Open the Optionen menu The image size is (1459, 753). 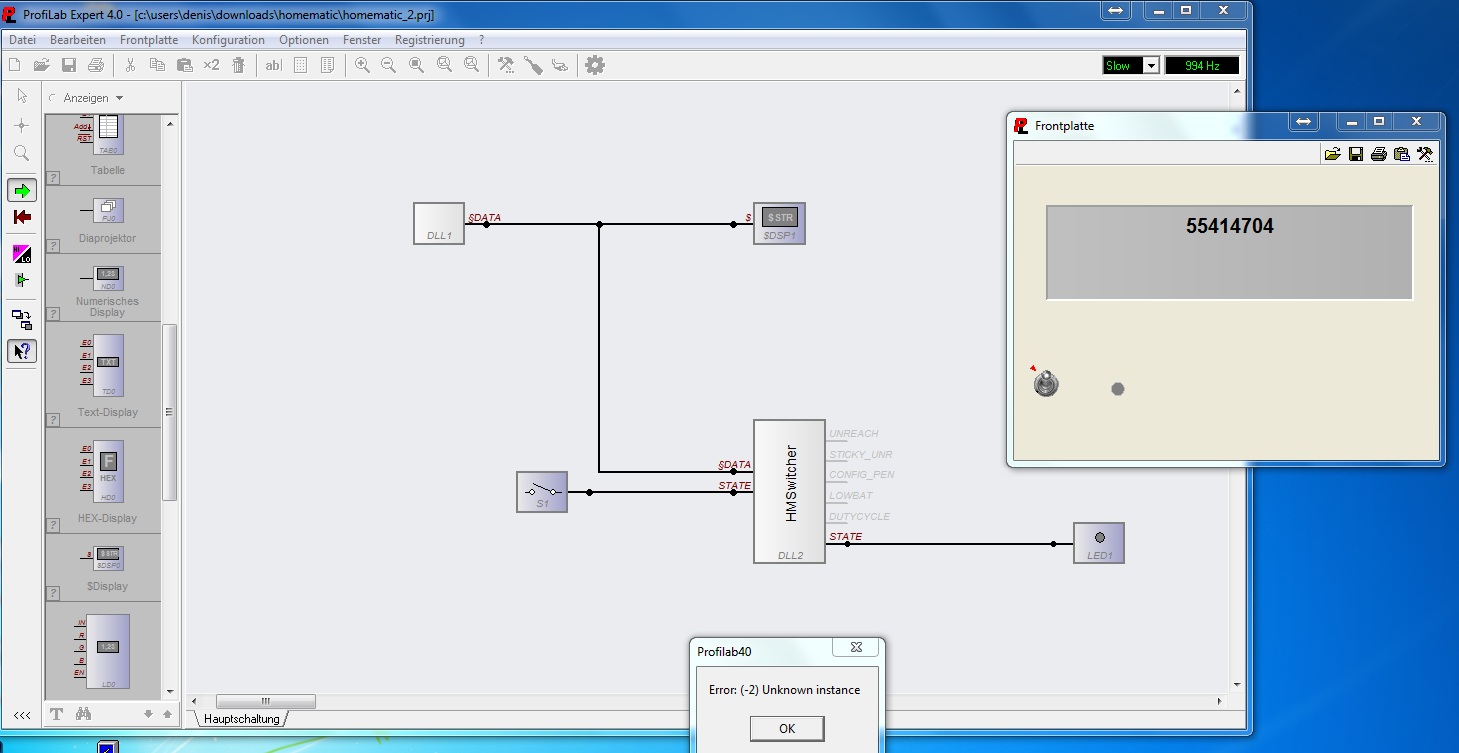point(304,40)
